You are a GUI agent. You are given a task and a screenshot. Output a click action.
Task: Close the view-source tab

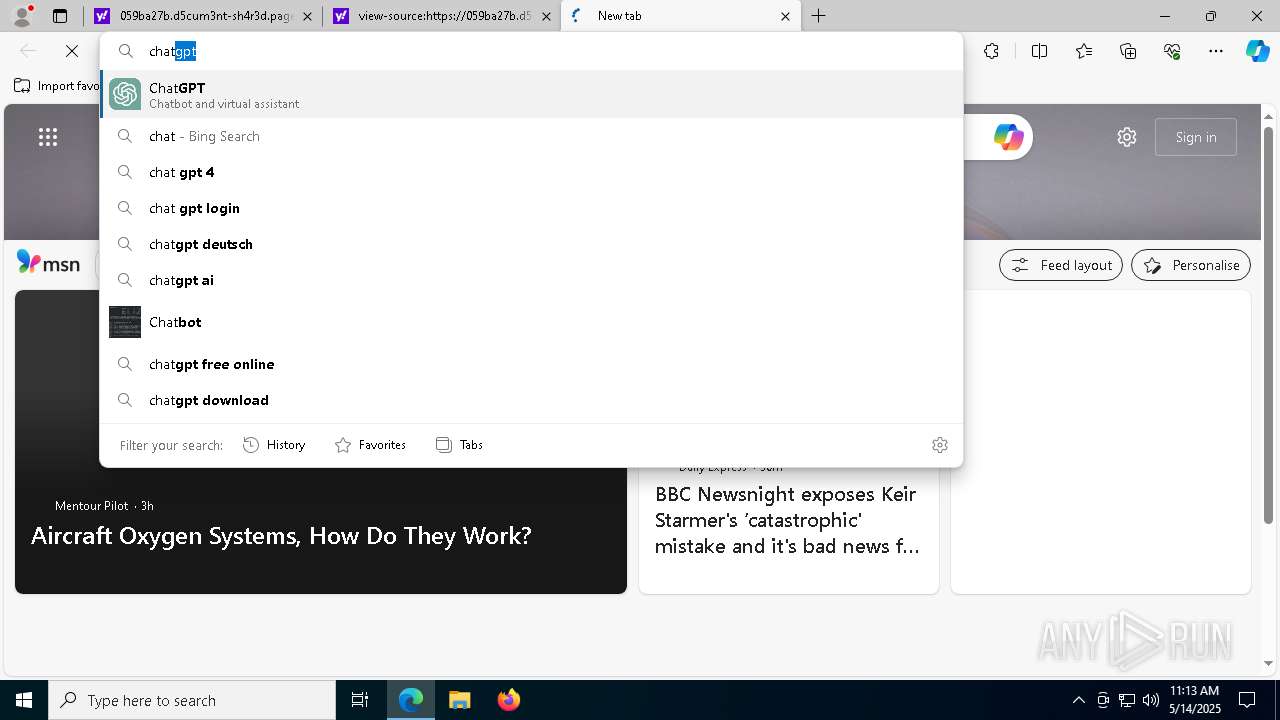coord(546,16)
